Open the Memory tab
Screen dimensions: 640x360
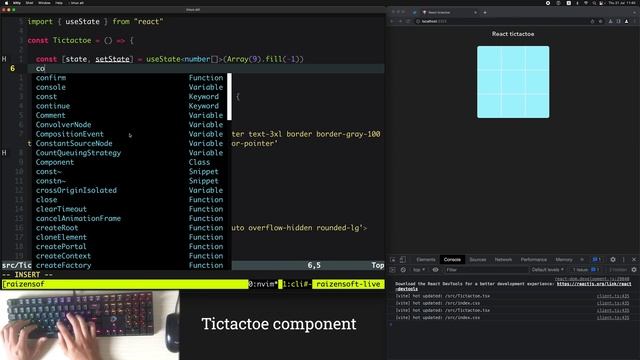564,260
